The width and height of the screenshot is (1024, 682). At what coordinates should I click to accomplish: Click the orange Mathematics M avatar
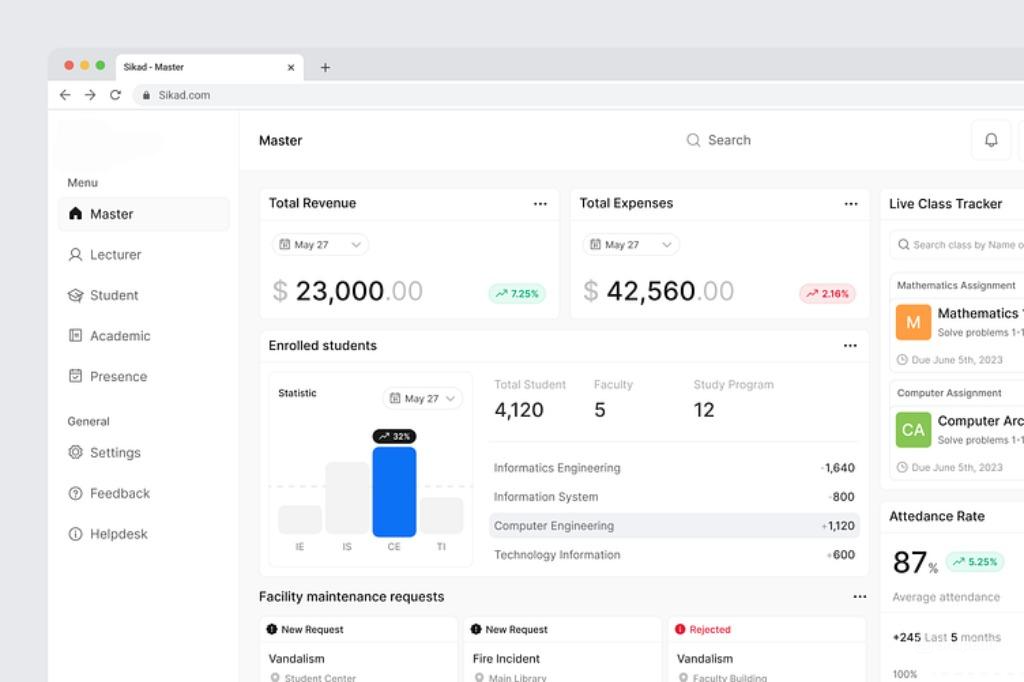pyautogui.click(x=913, y=322)
